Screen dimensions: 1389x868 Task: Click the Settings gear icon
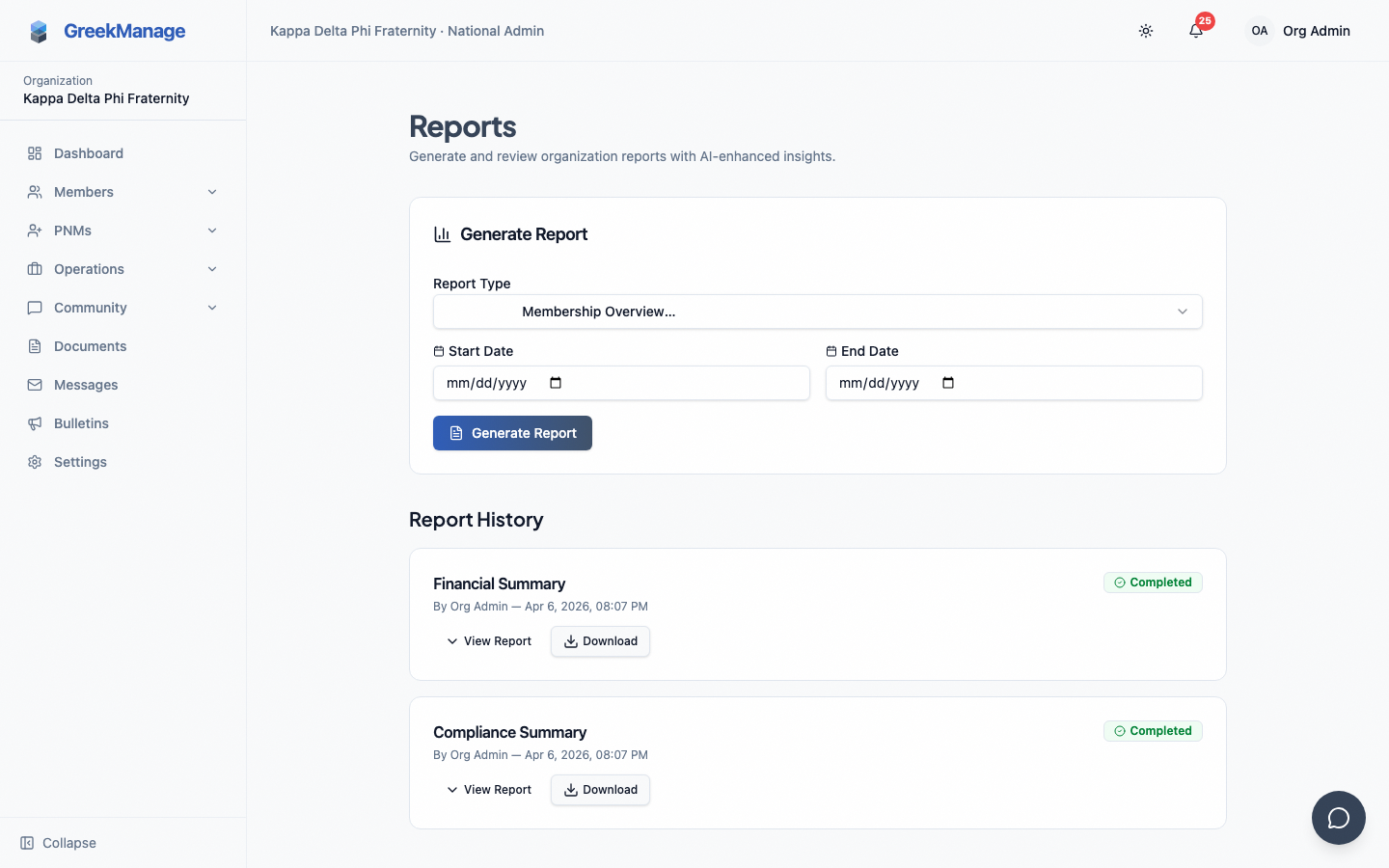point(35,462)
